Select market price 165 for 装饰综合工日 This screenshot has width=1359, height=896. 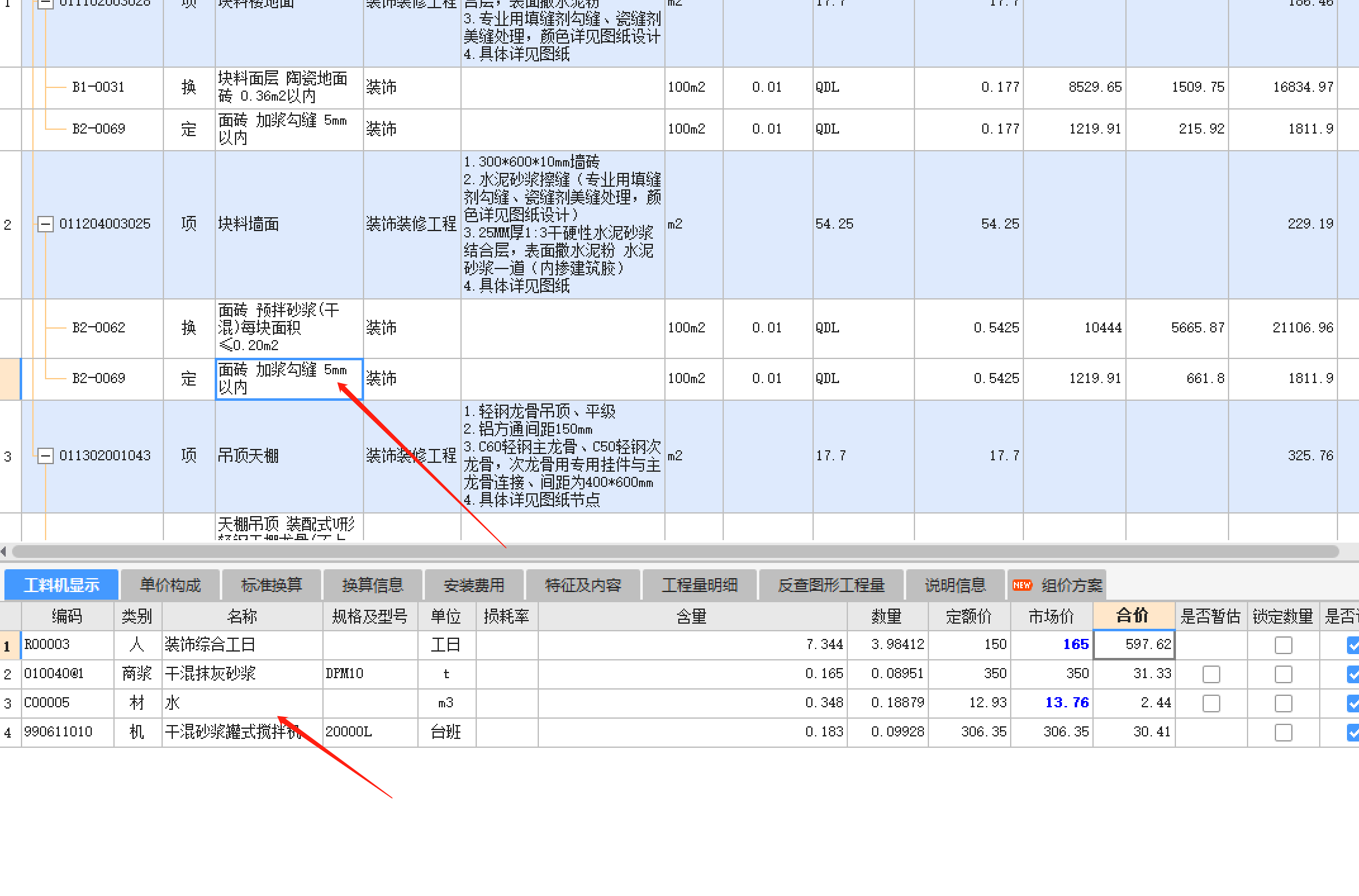[x=1051, y=645]
